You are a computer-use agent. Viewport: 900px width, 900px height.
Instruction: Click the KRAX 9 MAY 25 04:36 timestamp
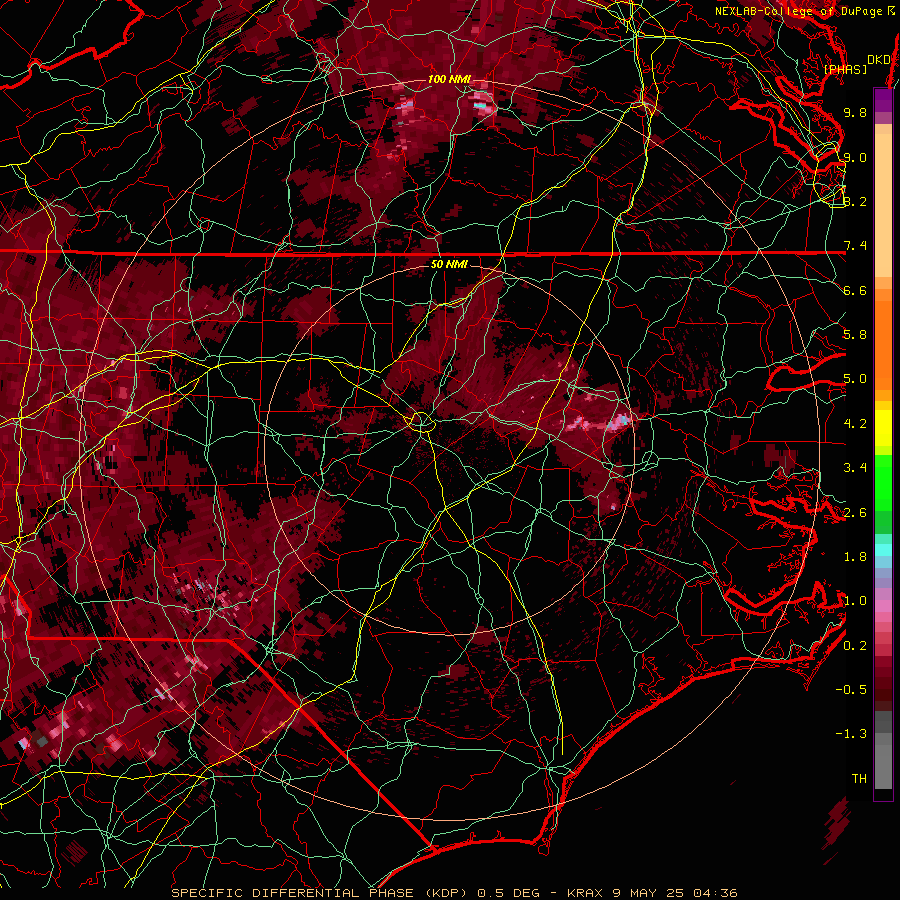[652, 893]
